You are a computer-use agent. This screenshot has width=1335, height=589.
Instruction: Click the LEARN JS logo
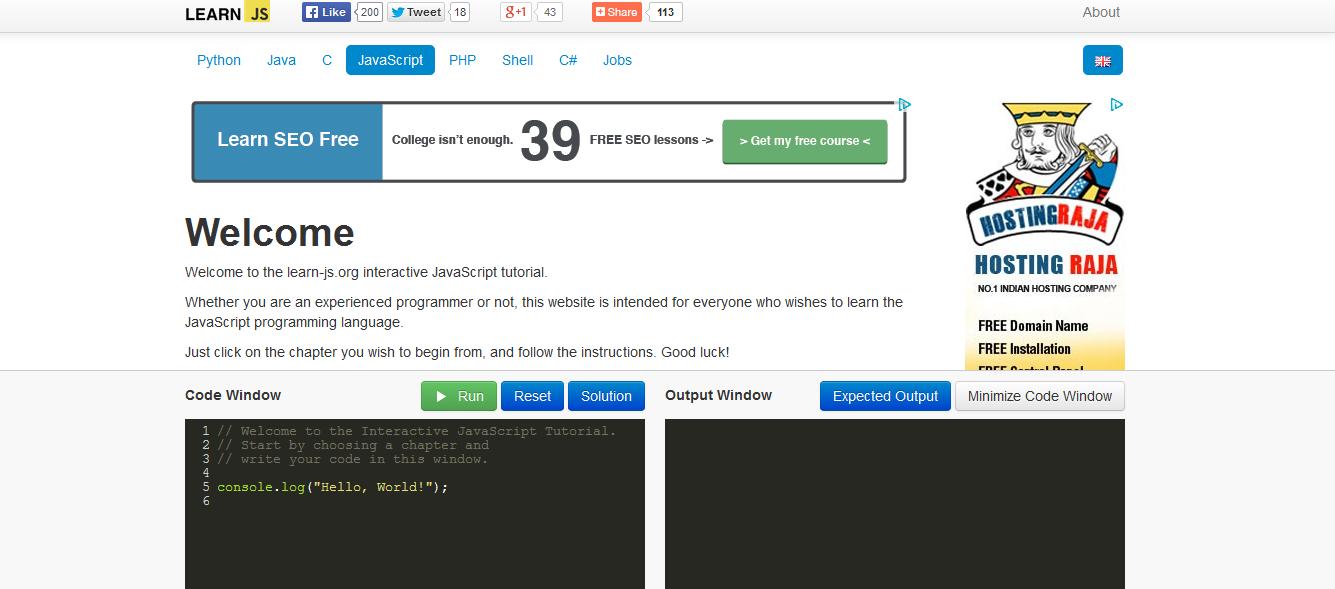pyautogui.click(x=226, y=13)
